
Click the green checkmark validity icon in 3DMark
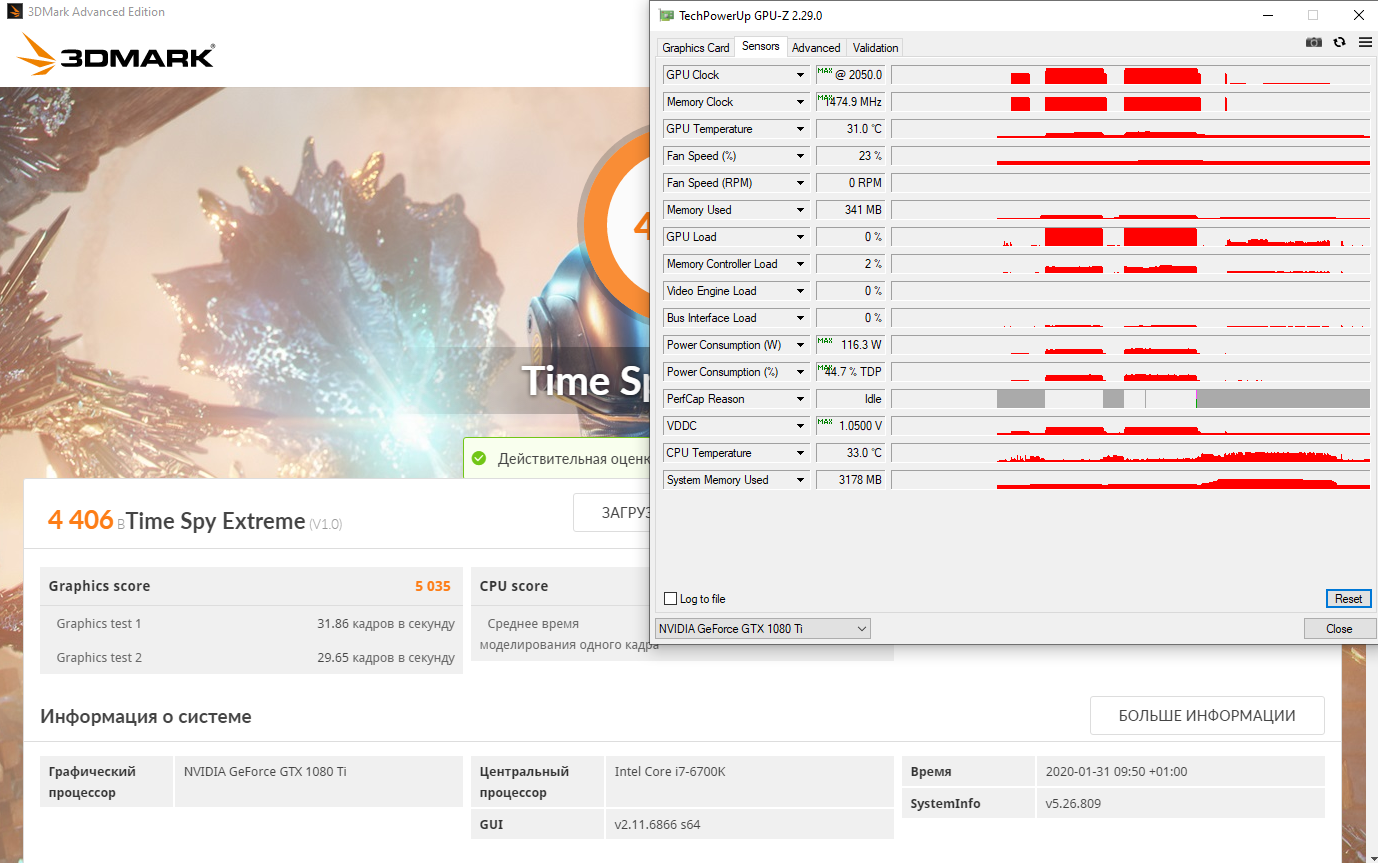point(478,458)
